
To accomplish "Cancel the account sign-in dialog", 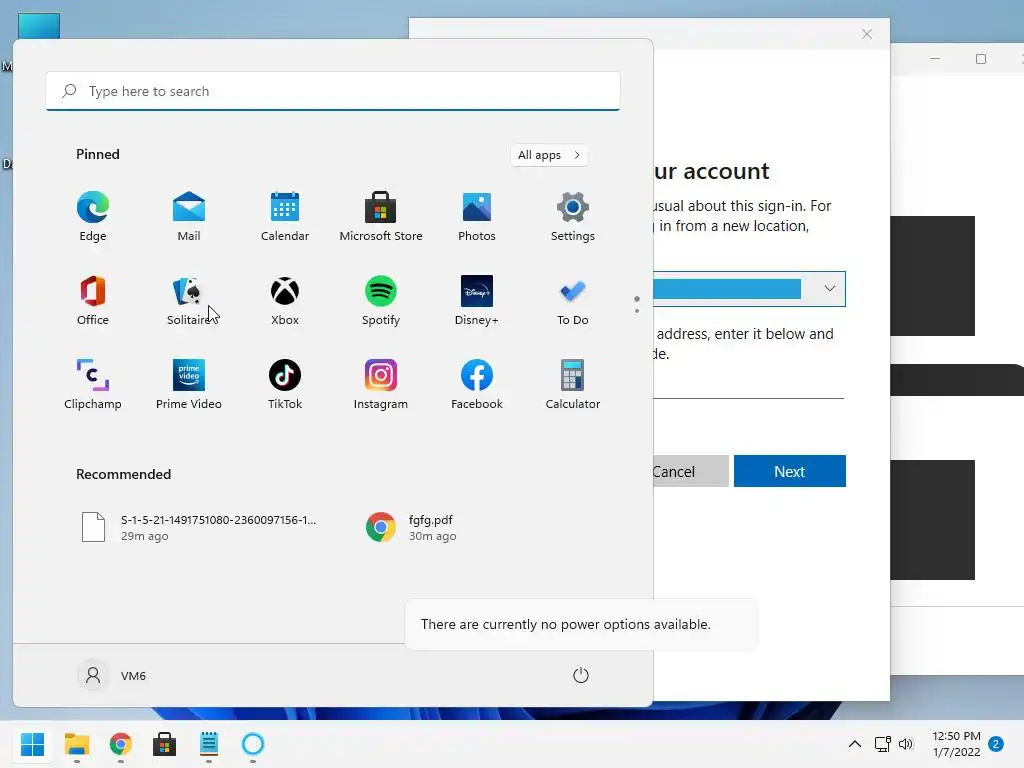I will [690, 471].
